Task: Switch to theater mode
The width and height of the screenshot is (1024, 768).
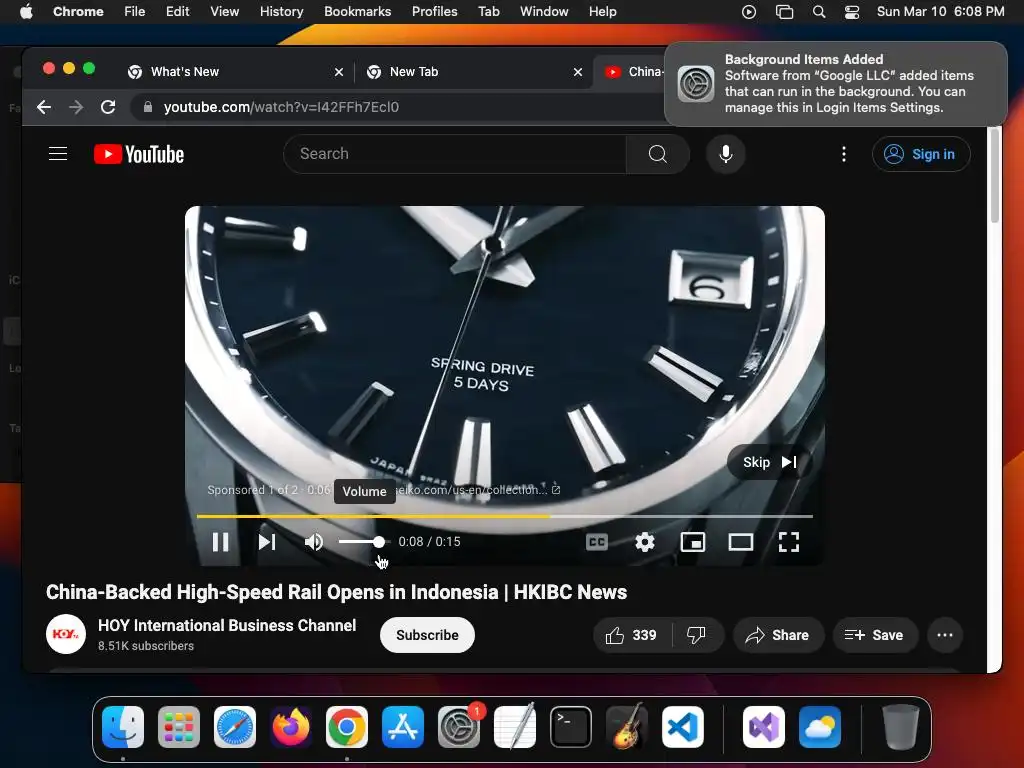Action: [x=741, y=542]
